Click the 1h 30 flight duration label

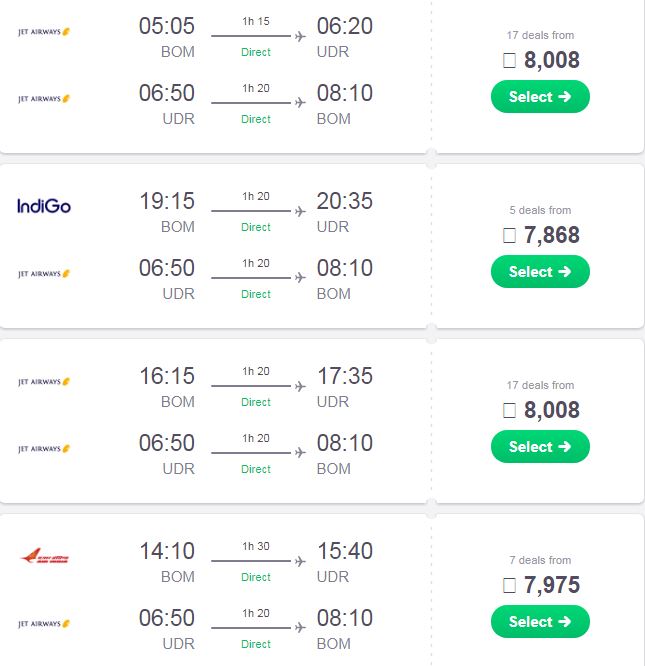[256, 546]
